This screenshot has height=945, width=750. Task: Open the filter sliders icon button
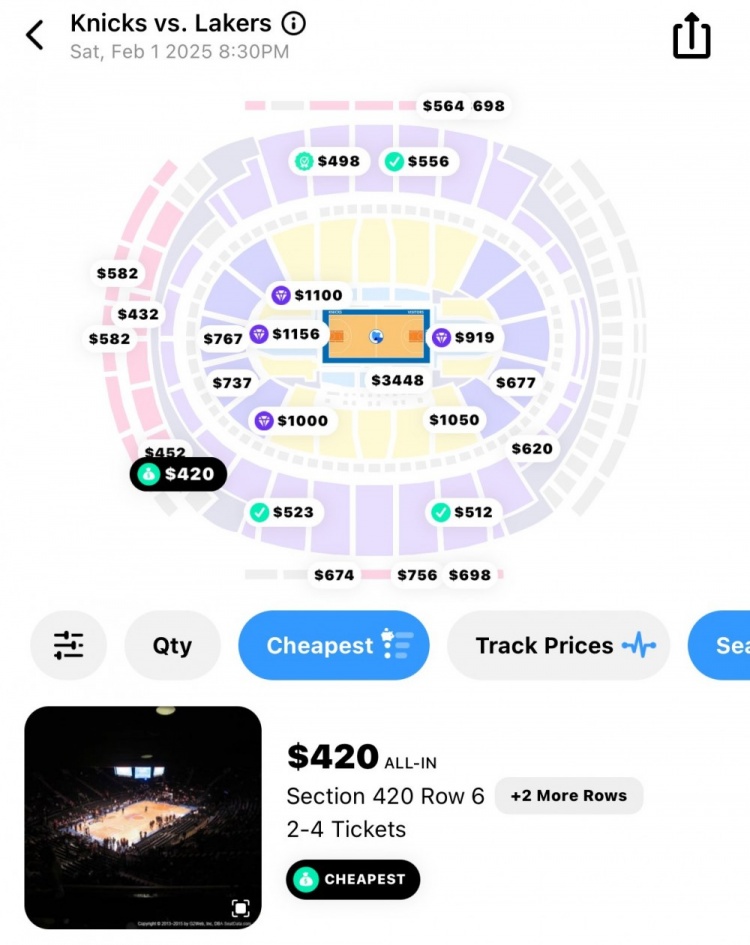[68, 646]
